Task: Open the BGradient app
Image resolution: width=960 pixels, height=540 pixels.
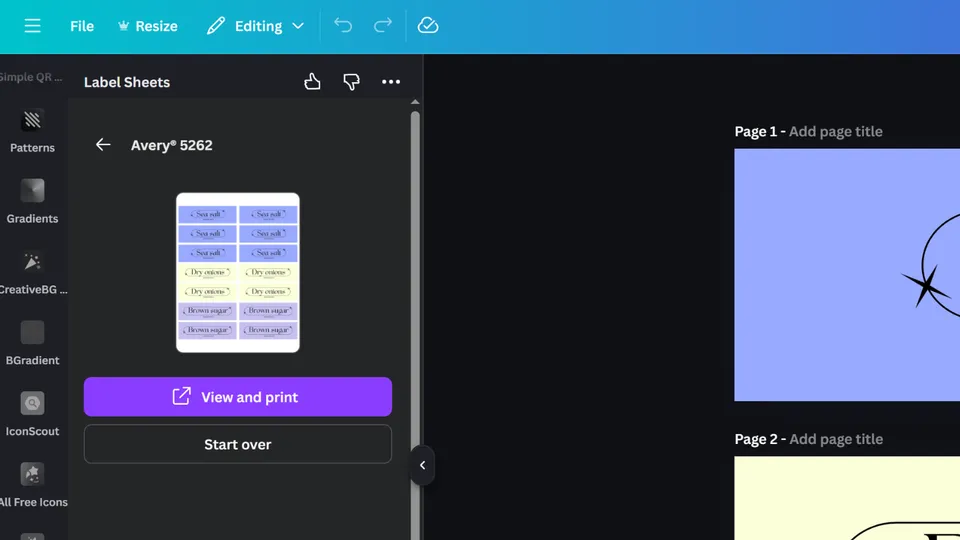Action: click(33, 342)
